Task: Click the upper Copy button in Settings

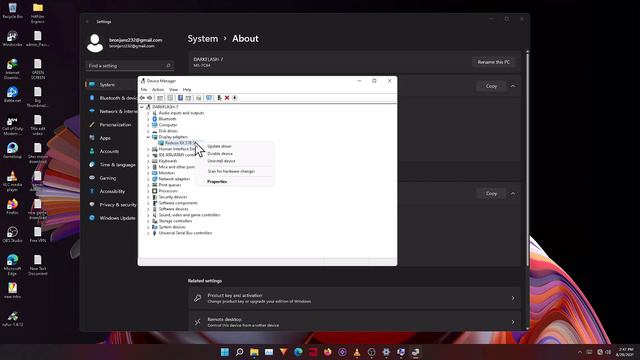Action: coord(491,86)
